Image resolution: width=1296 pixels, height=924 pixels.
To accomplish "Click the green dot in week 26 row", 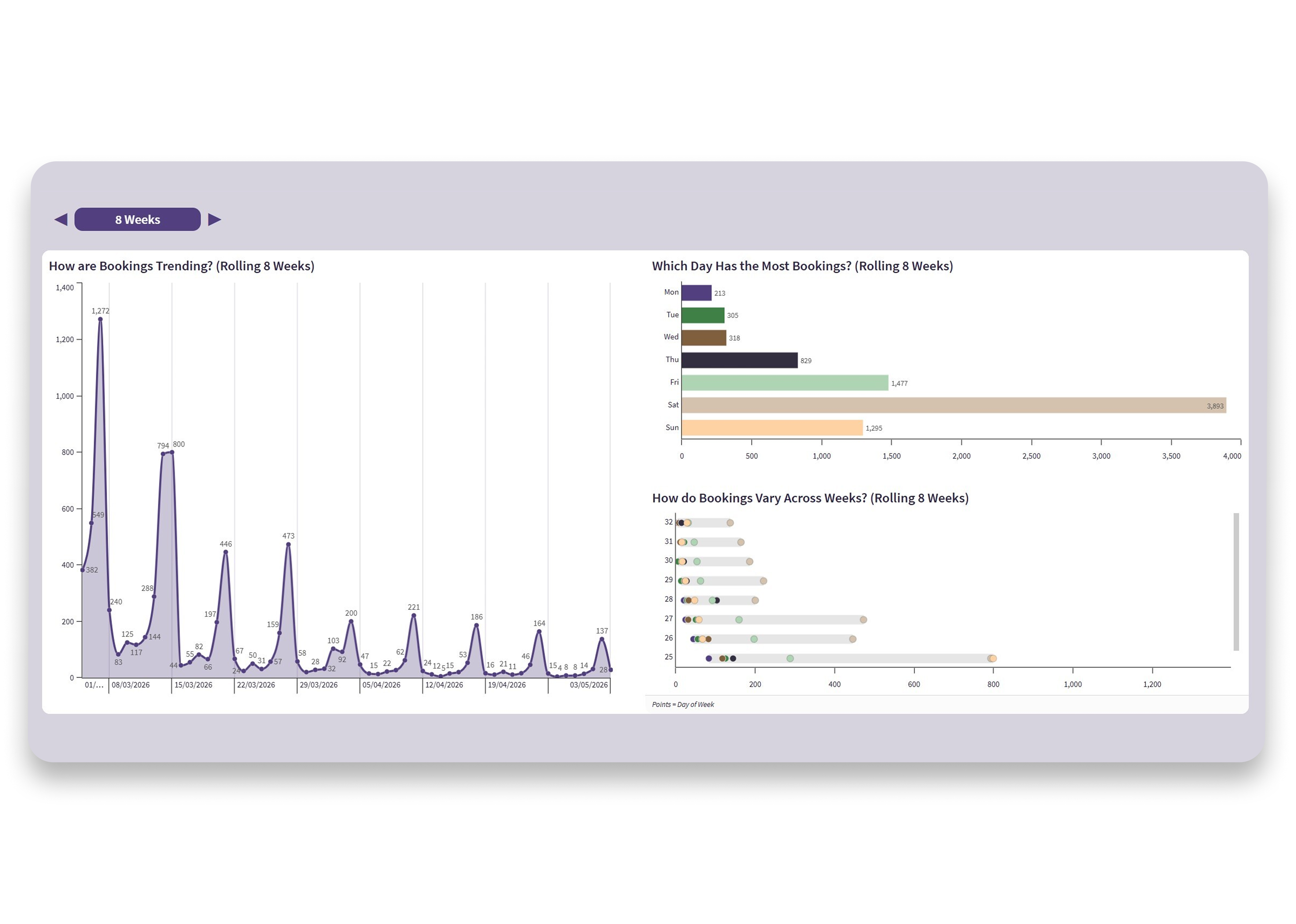I will 753,639.
